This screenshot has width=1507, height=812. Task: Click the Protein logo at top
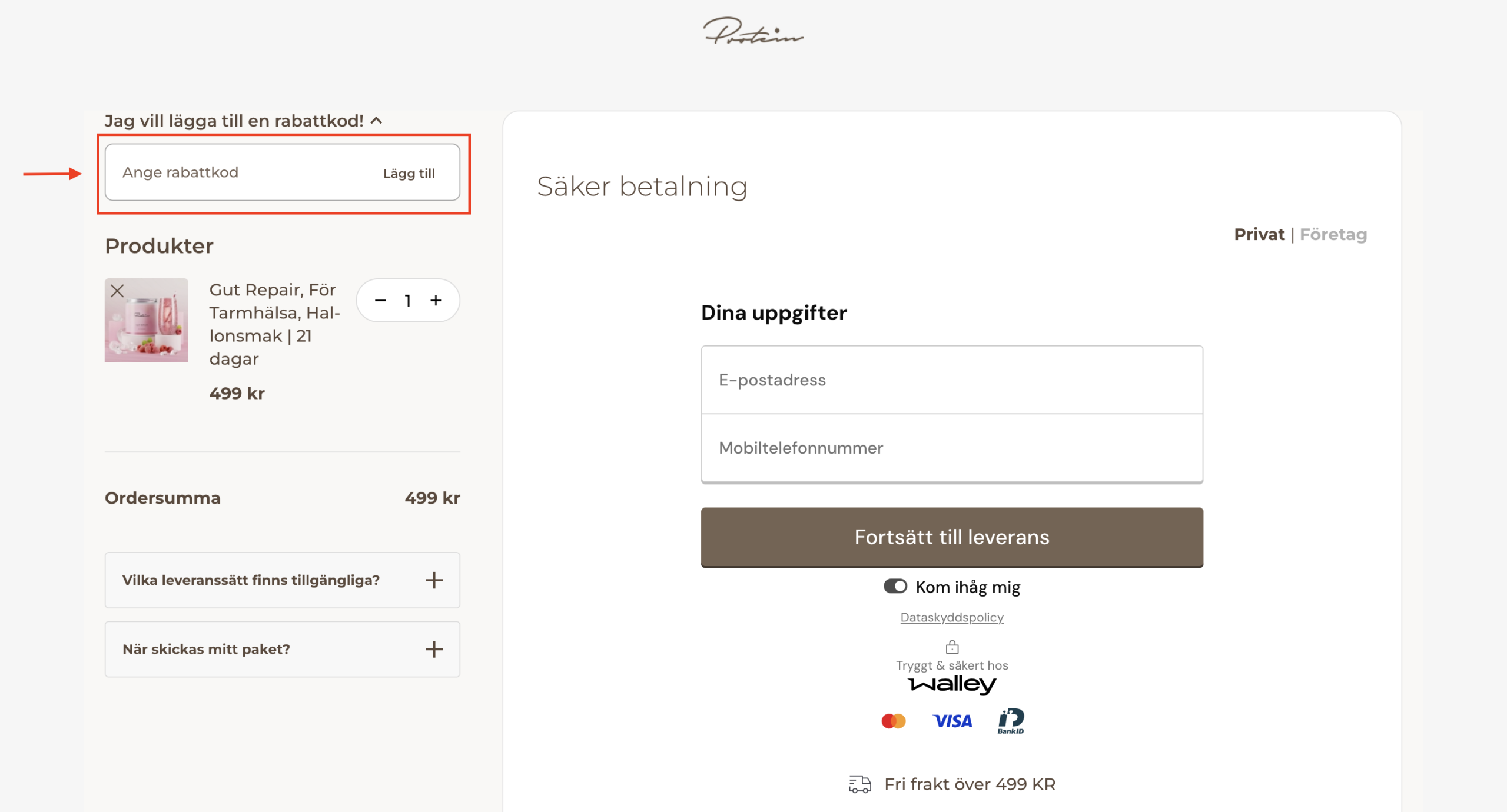[x=753, y=31]
